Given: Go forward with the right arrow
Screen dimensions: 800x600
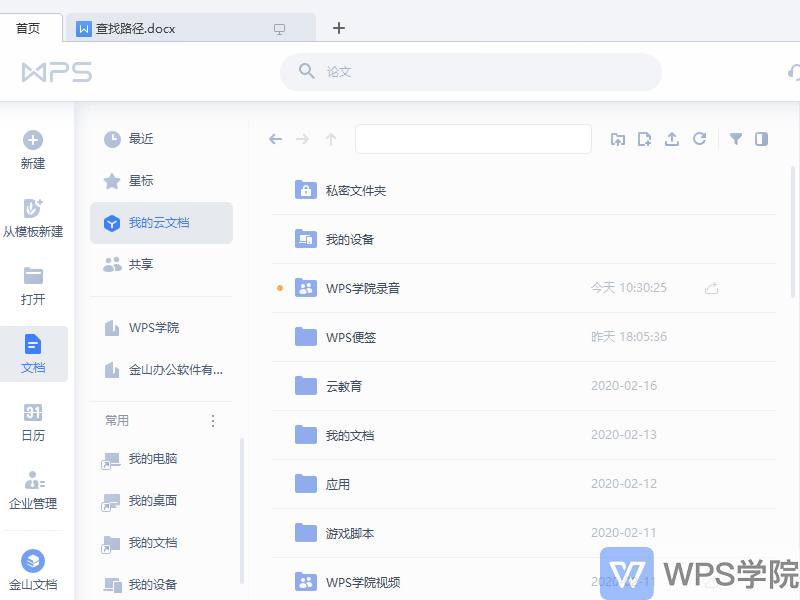Looking at the screenshot, I should (303, 139).
